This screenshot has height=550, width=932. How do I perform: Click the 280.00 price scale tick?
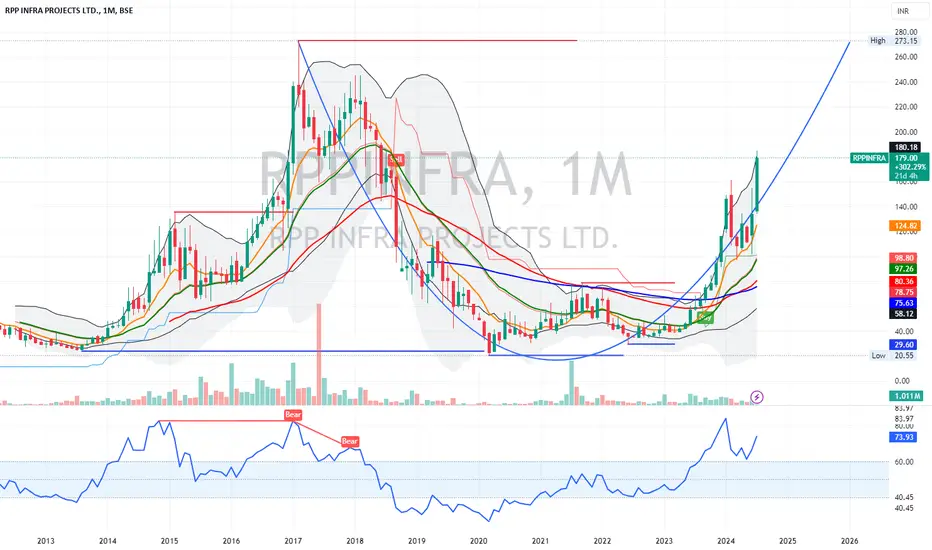click(906, 32)
